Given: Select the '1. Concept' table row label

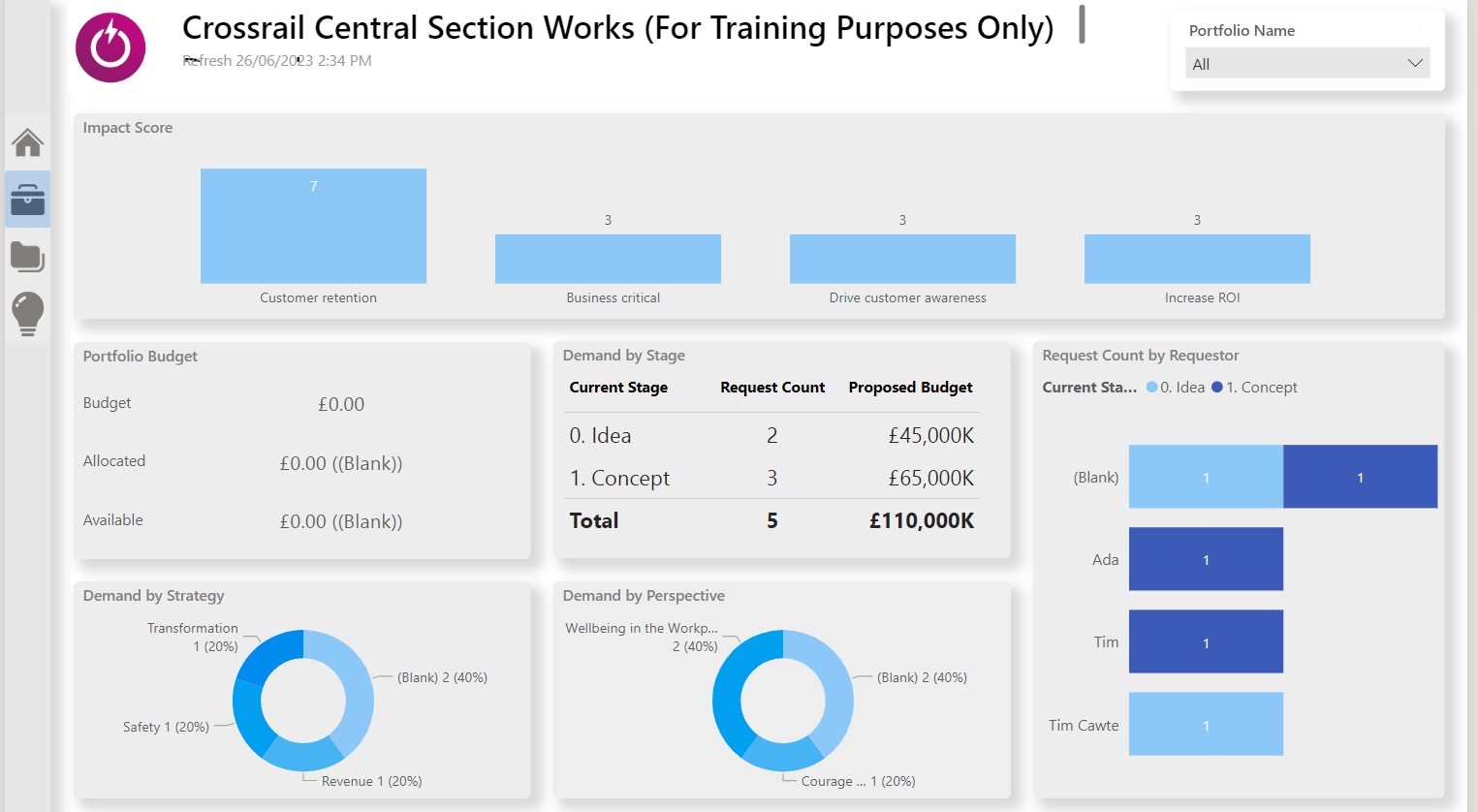Looking at the screenshot, I should coord(619,479).
